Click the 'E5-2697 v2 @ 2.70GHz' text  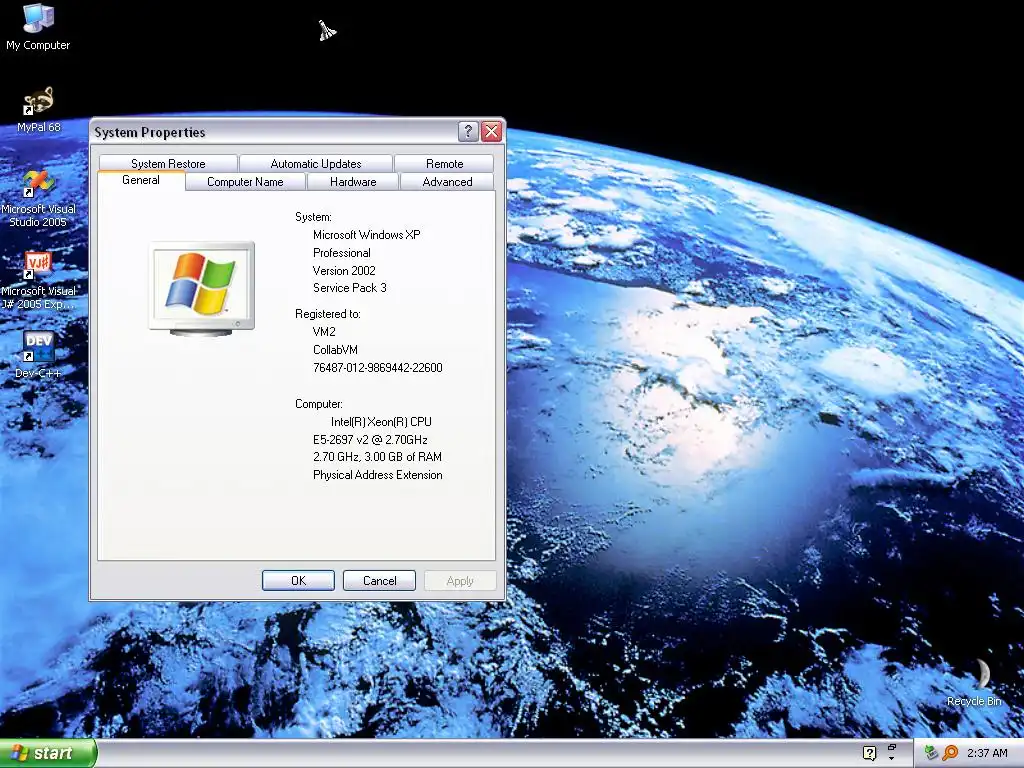[x=370, y=440]
